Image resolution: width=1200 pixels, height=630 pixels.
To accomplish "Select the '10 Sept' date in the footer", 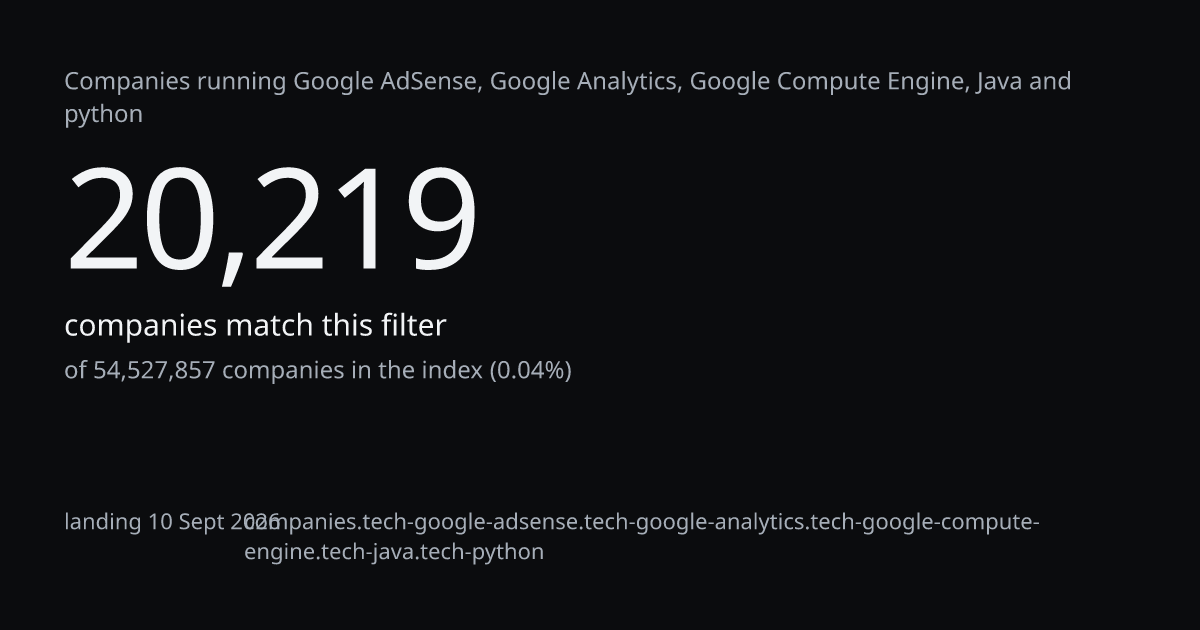I will click(186, 522).
